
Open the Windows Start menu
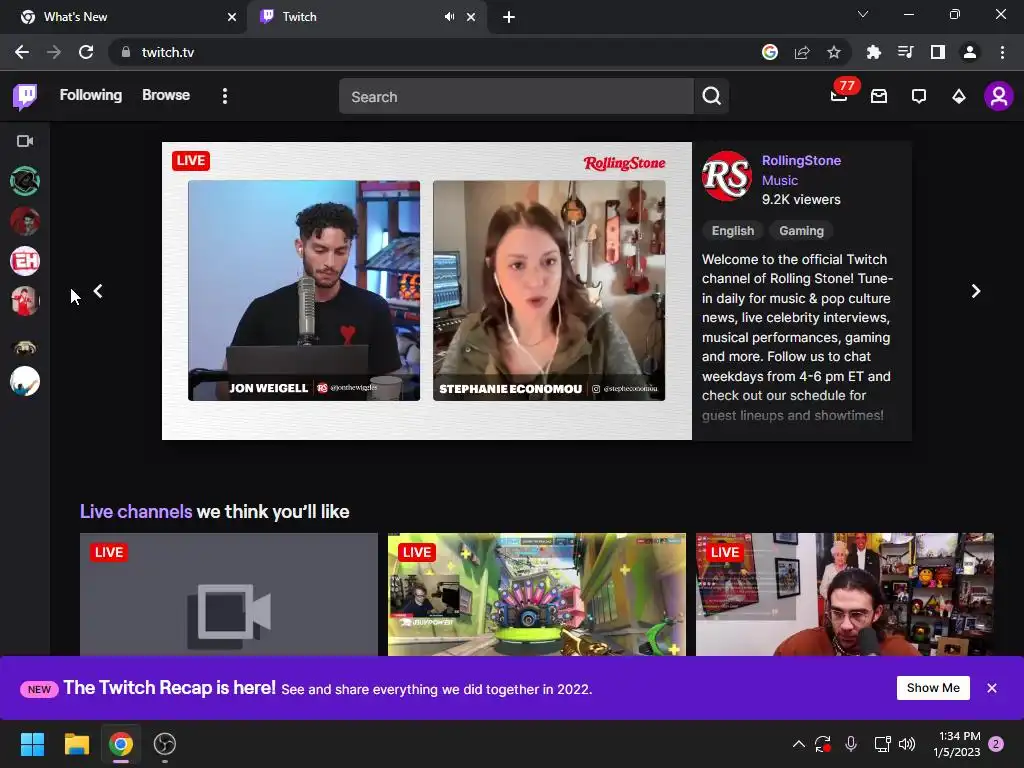pyautogui.click(x=32, y=744)
